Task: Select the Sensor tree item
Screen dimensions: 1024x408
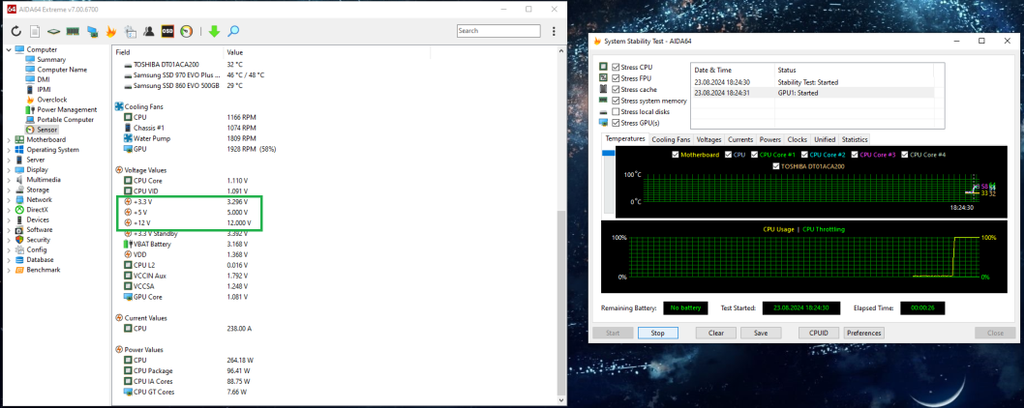Action: [47, 129]
